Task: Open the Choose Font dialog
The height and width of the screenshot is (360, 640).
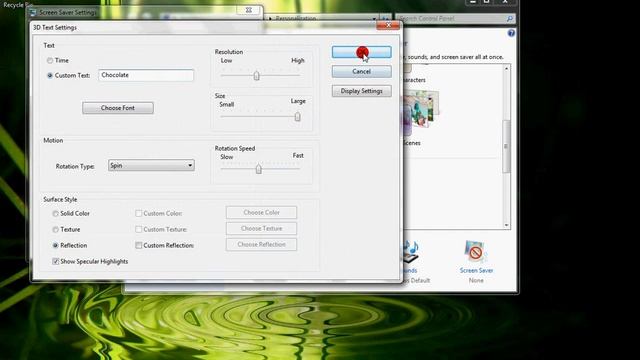Action: click(118, 108)
